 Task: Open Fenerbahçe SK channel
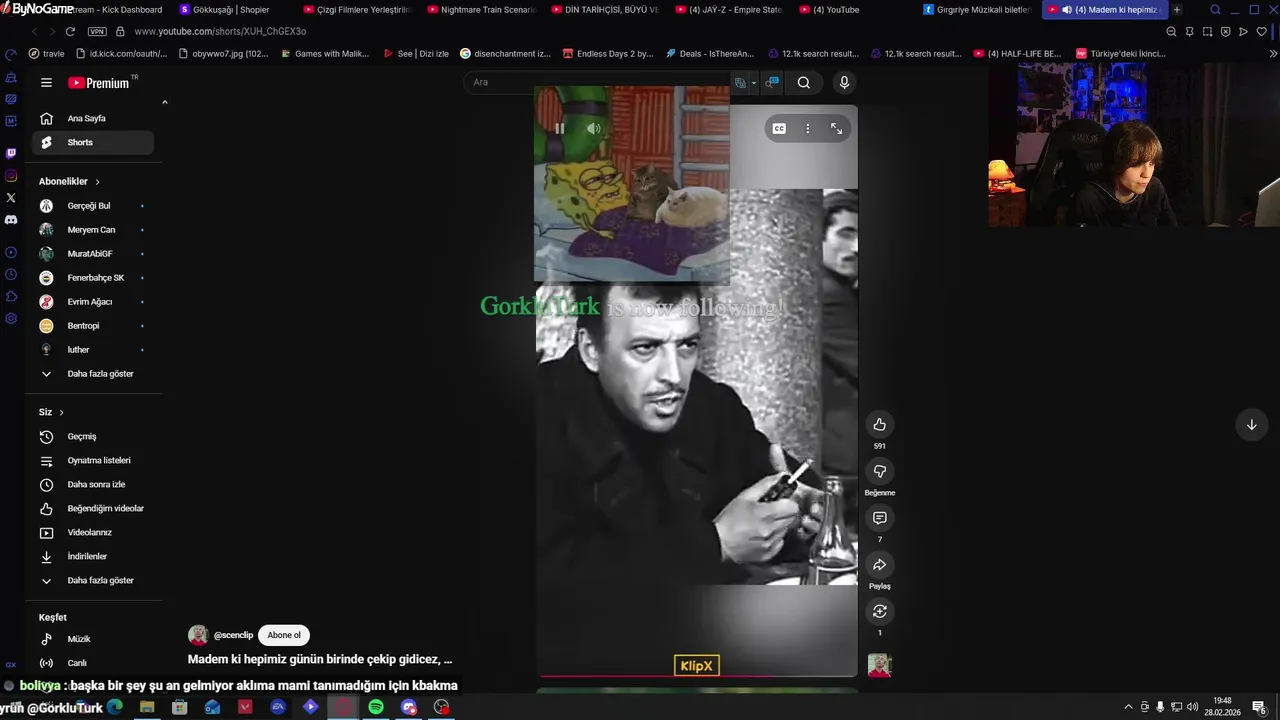[95, 278]
